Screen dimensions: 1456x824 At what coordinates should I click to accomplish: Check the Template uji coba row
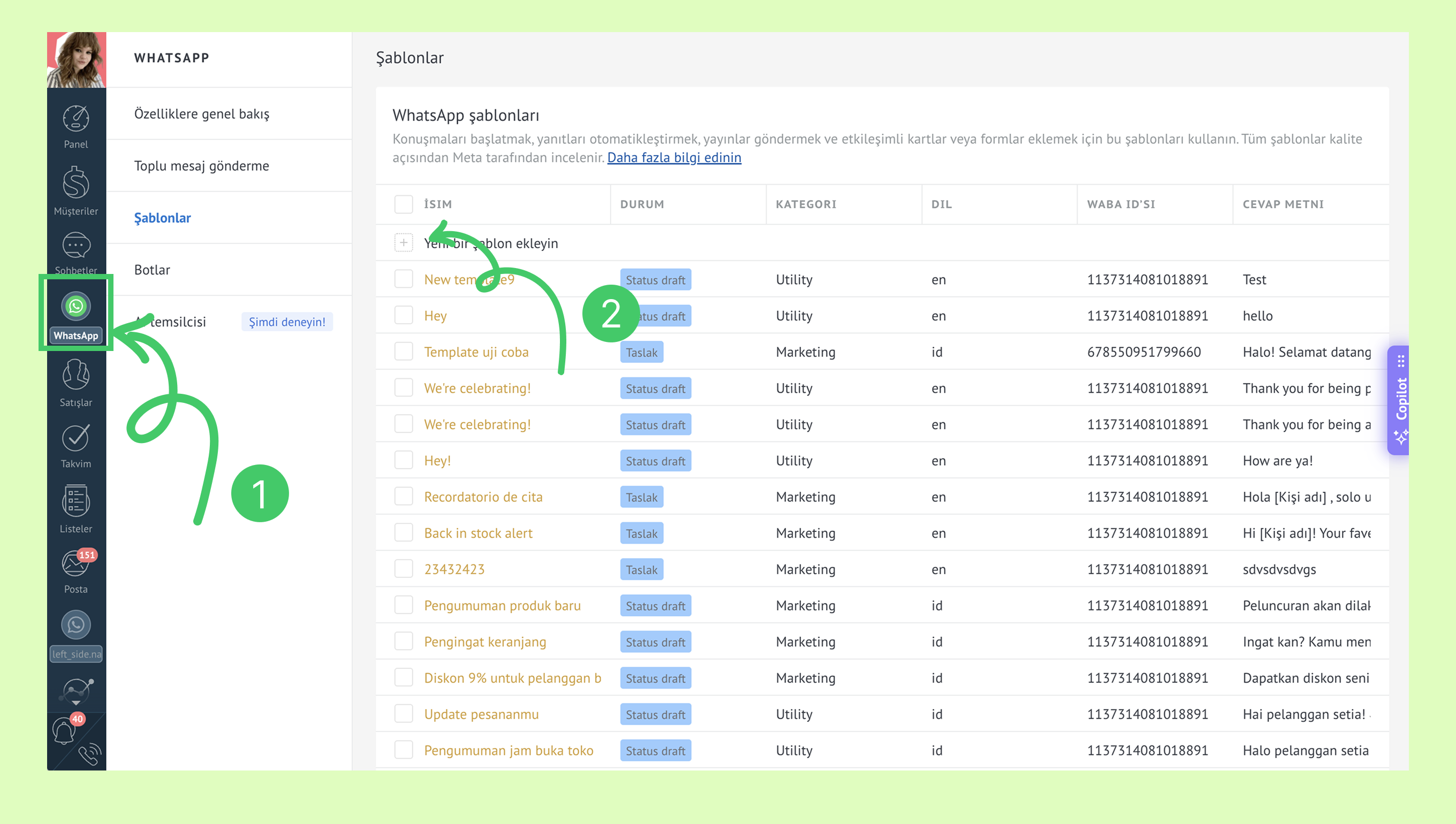click(x=404, y=352)
